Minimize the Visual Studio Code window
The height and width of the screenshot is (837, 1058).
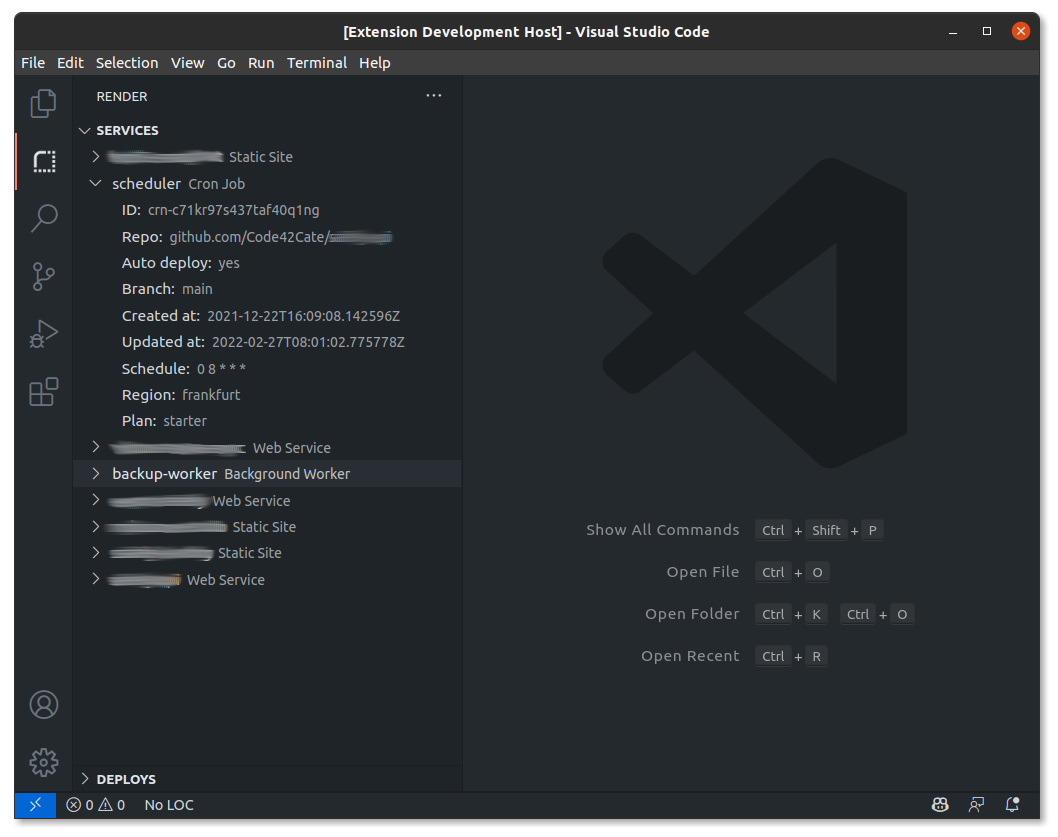pyautogui.click(x=953, y=31)
